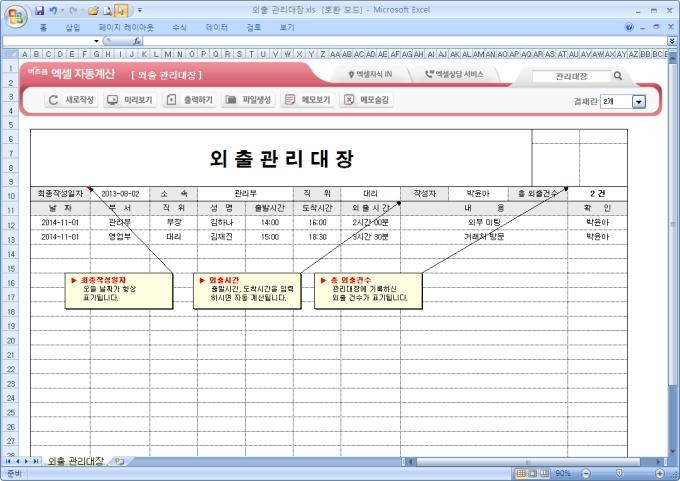
Task: Switch to Page Break Preview in the status bar
Action: [x=544, y=473]
